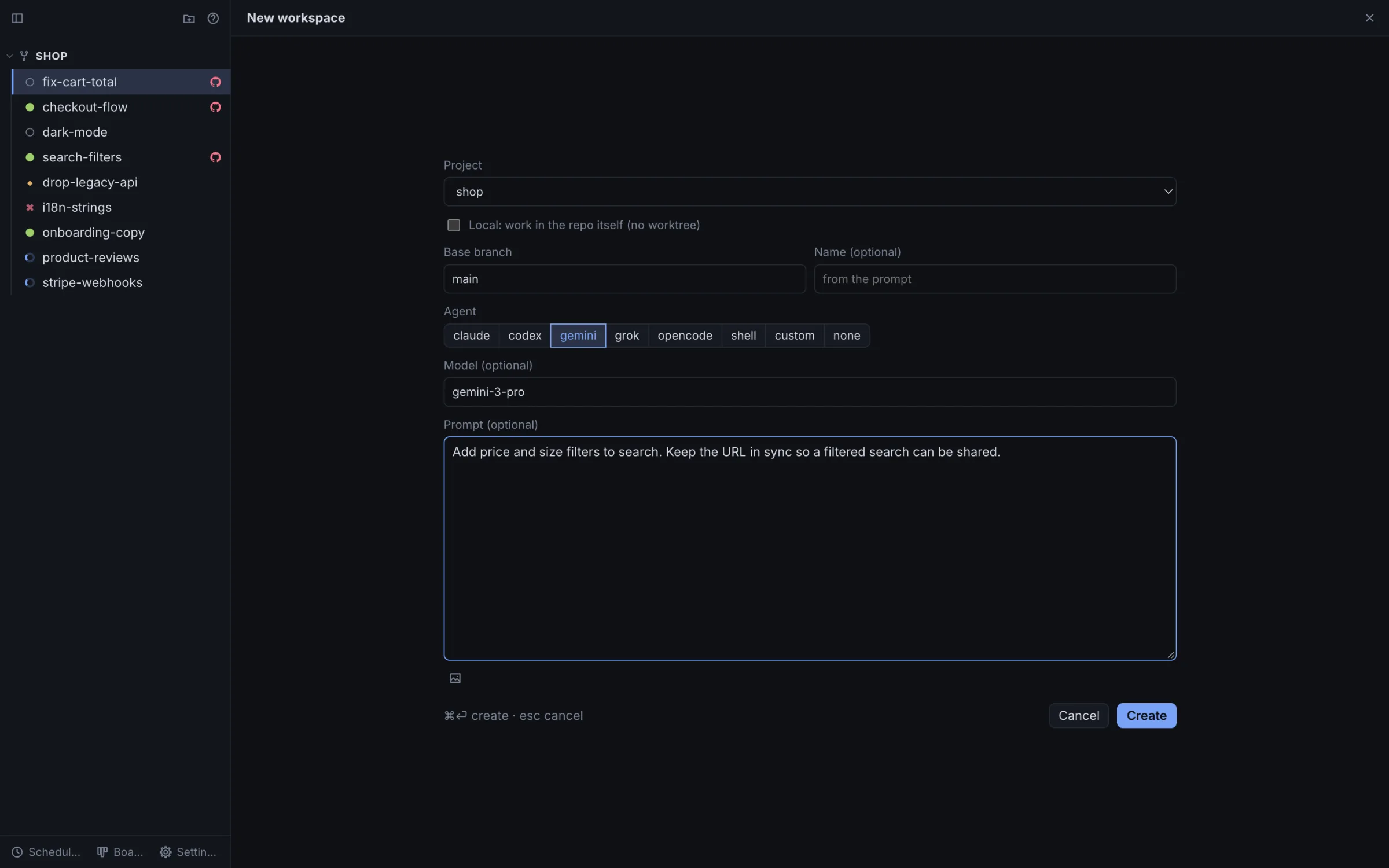Screen dimensions: 1389x868
Task: Select the claude agent option
Action: point(471,336)
